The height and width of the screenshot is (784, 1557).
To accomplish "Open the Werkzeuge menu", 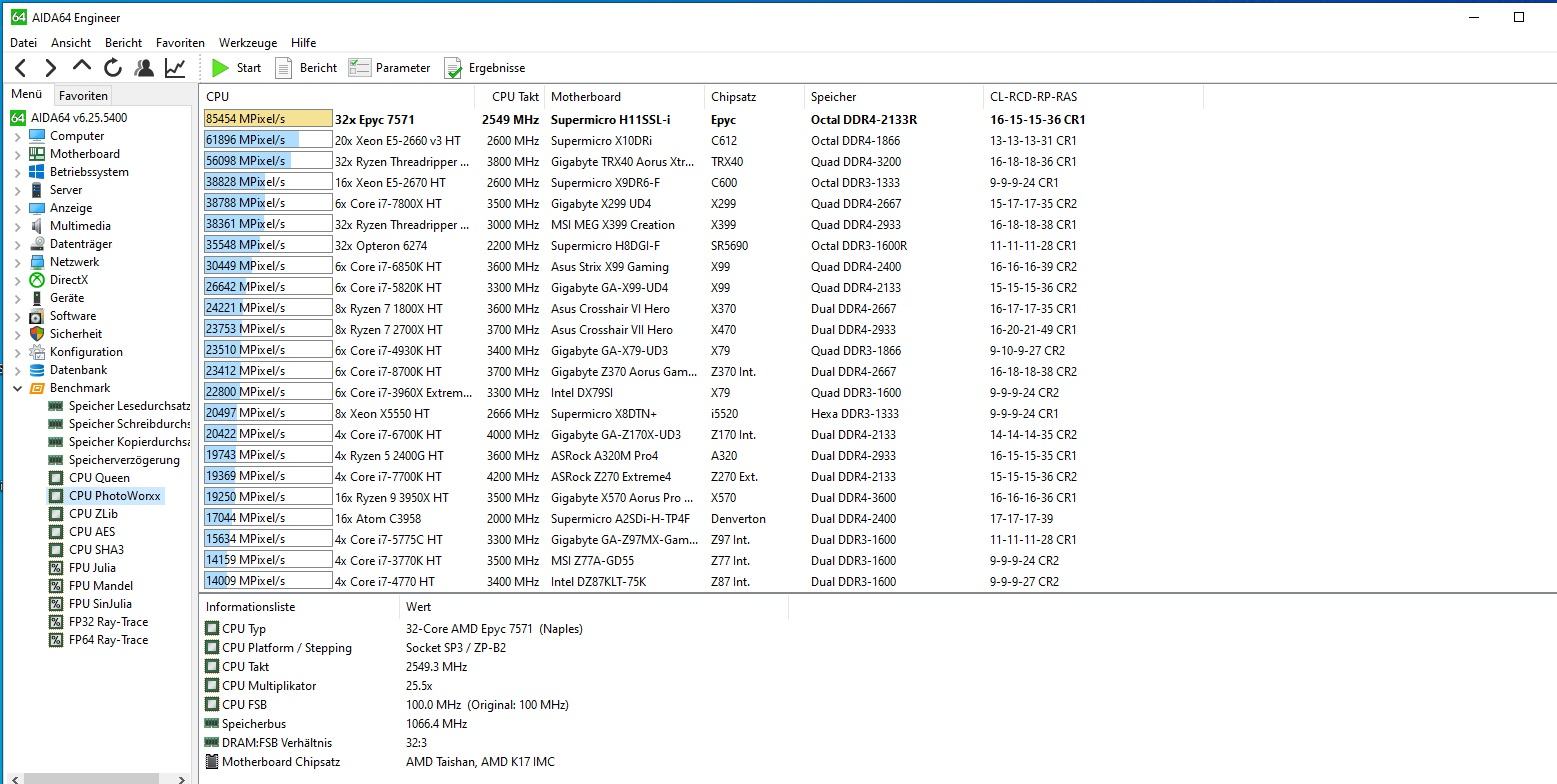I will pos(248,43).
